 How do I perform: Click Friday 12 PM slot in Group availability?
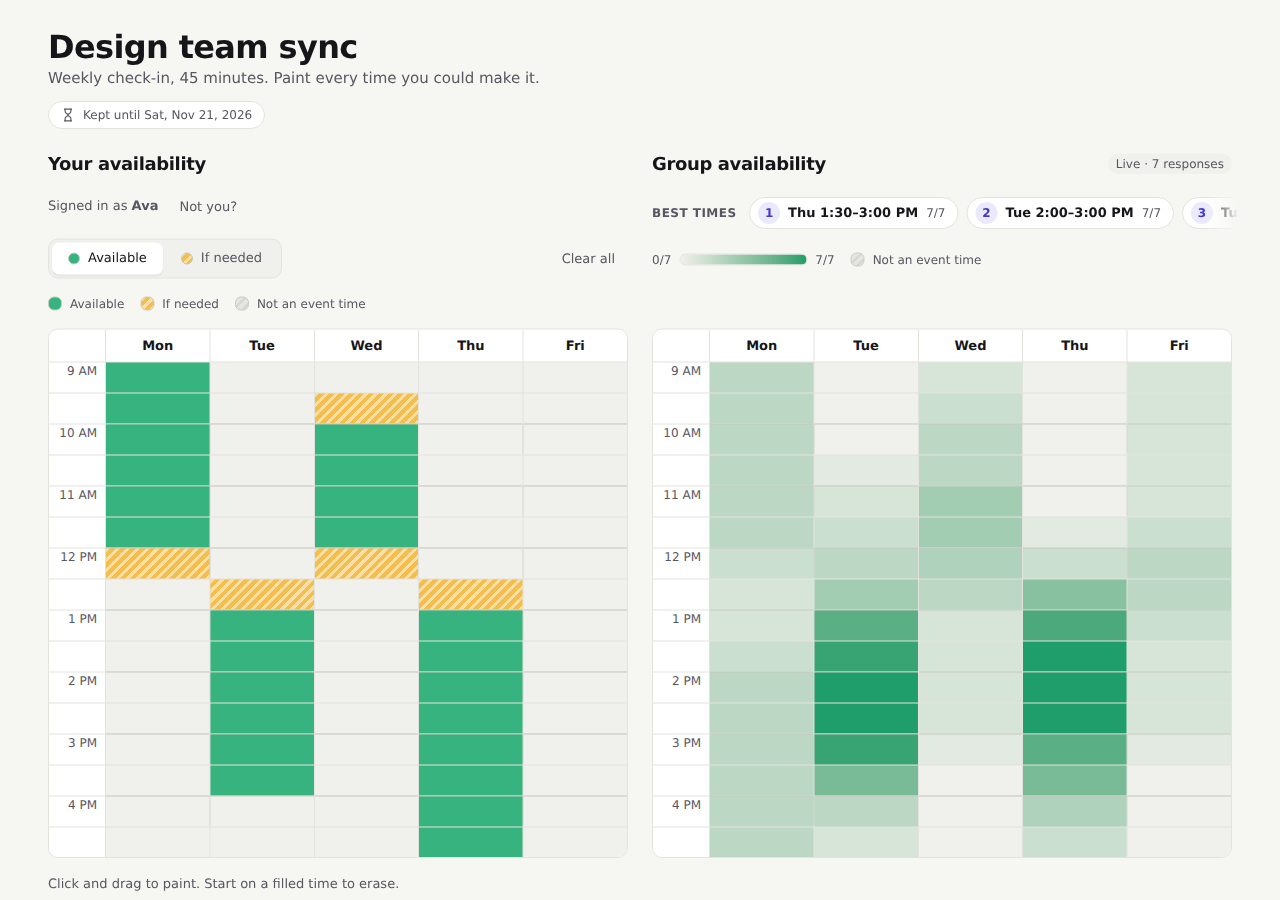1179,564
